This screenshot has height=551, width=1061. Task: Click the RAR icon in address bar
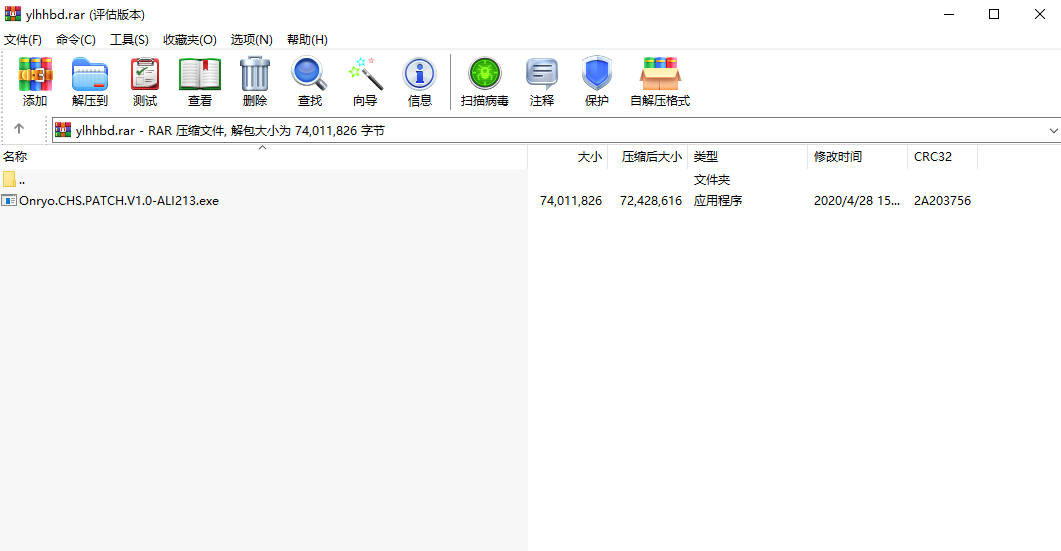(x=63, y=130)
